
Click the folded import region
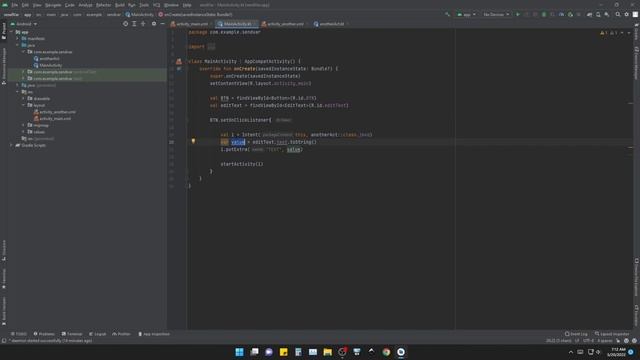point(211,47)
